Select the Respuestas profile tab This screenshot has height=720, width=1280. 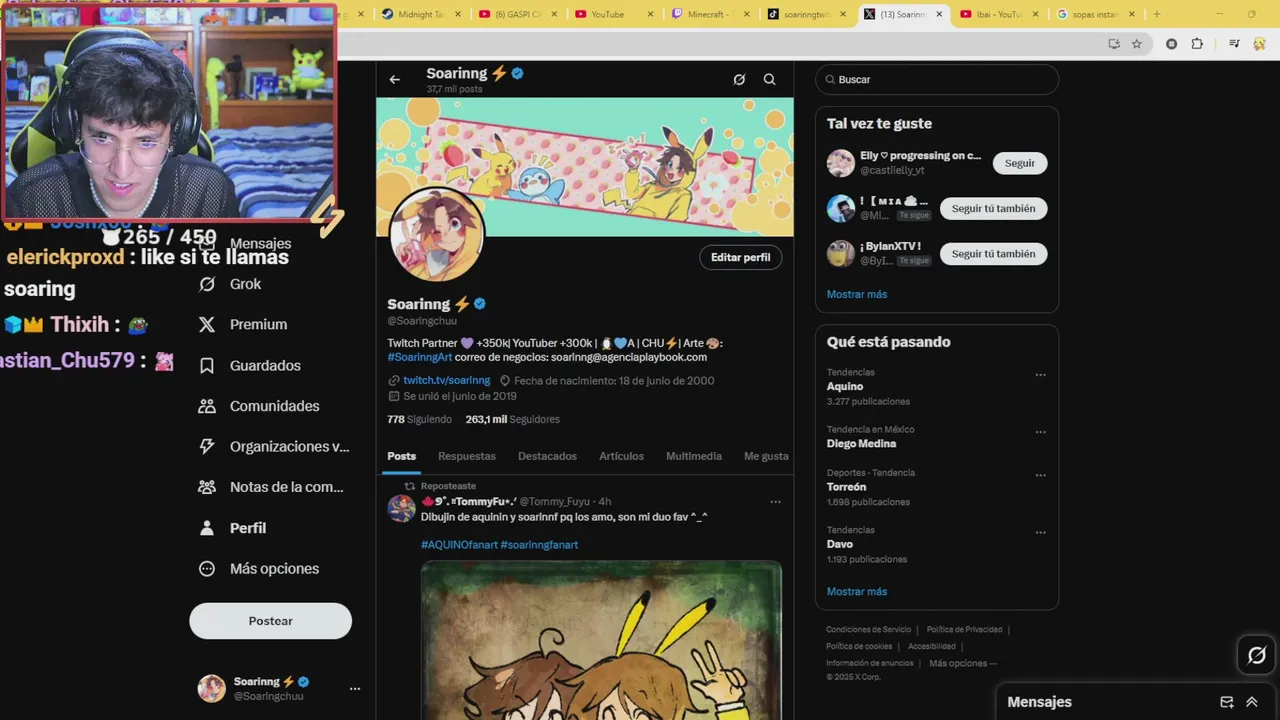(x=467, y=456)
